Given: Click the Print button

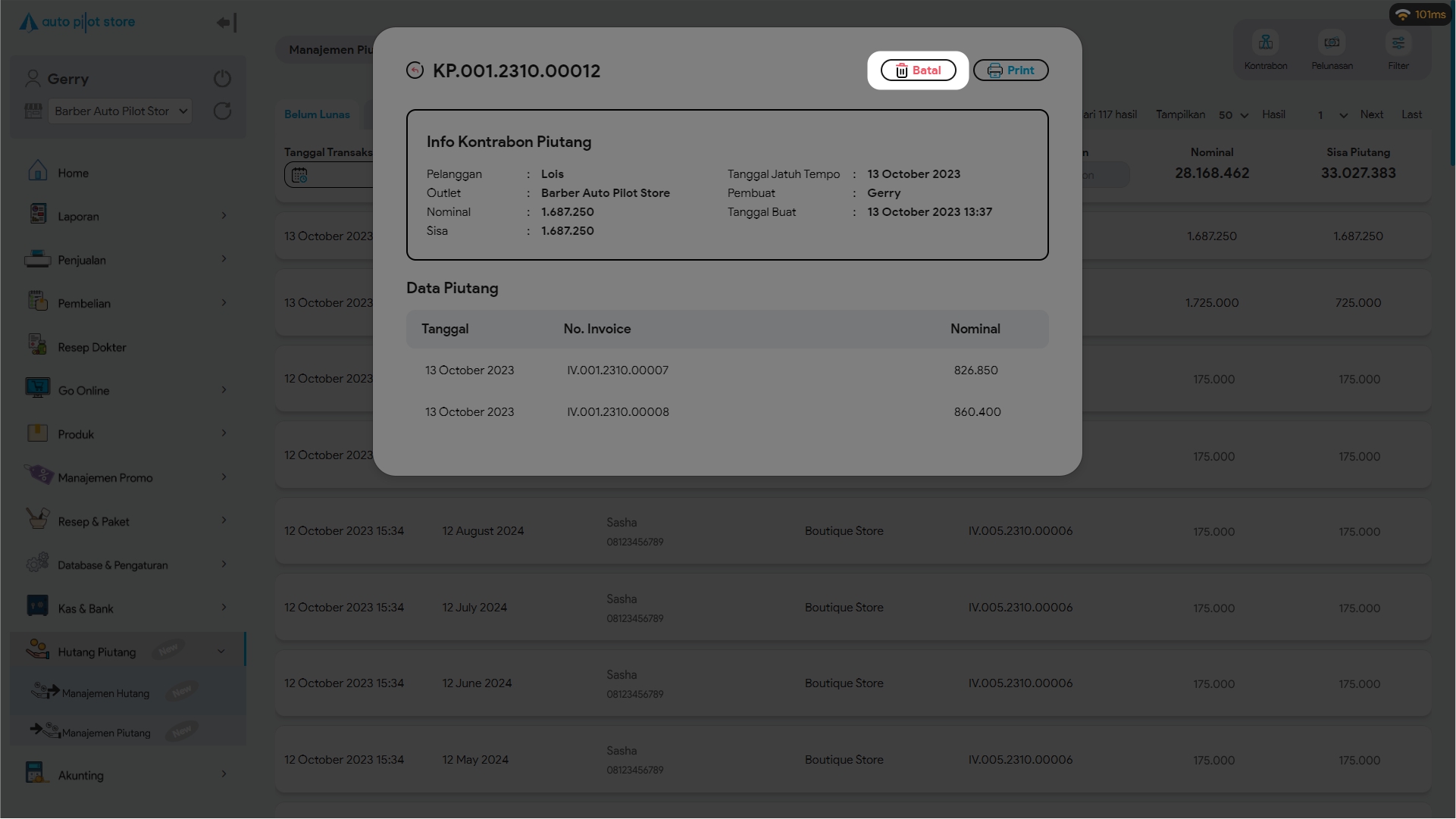Looking at the screenshot, I should coord(1010,70).
